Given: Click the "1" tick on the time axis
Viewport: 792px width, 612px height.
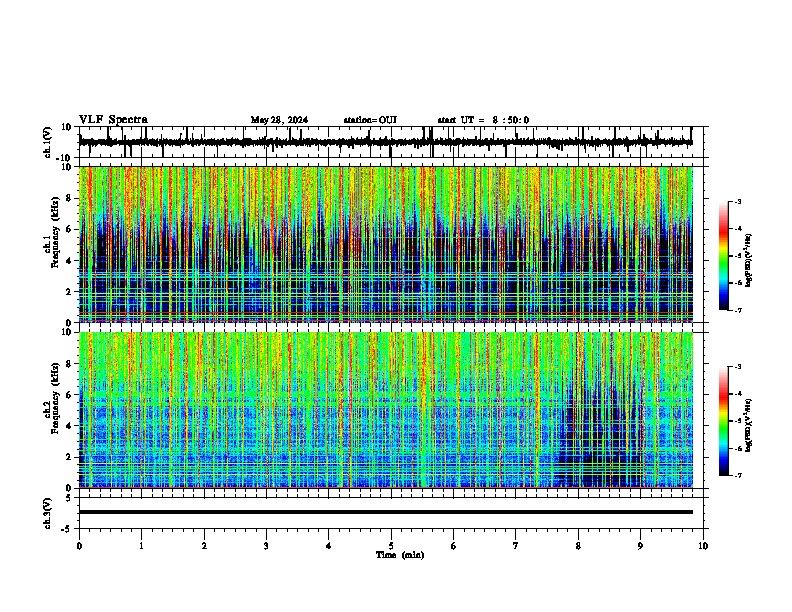Looking at the screenshot, I should tap(141, 546).
